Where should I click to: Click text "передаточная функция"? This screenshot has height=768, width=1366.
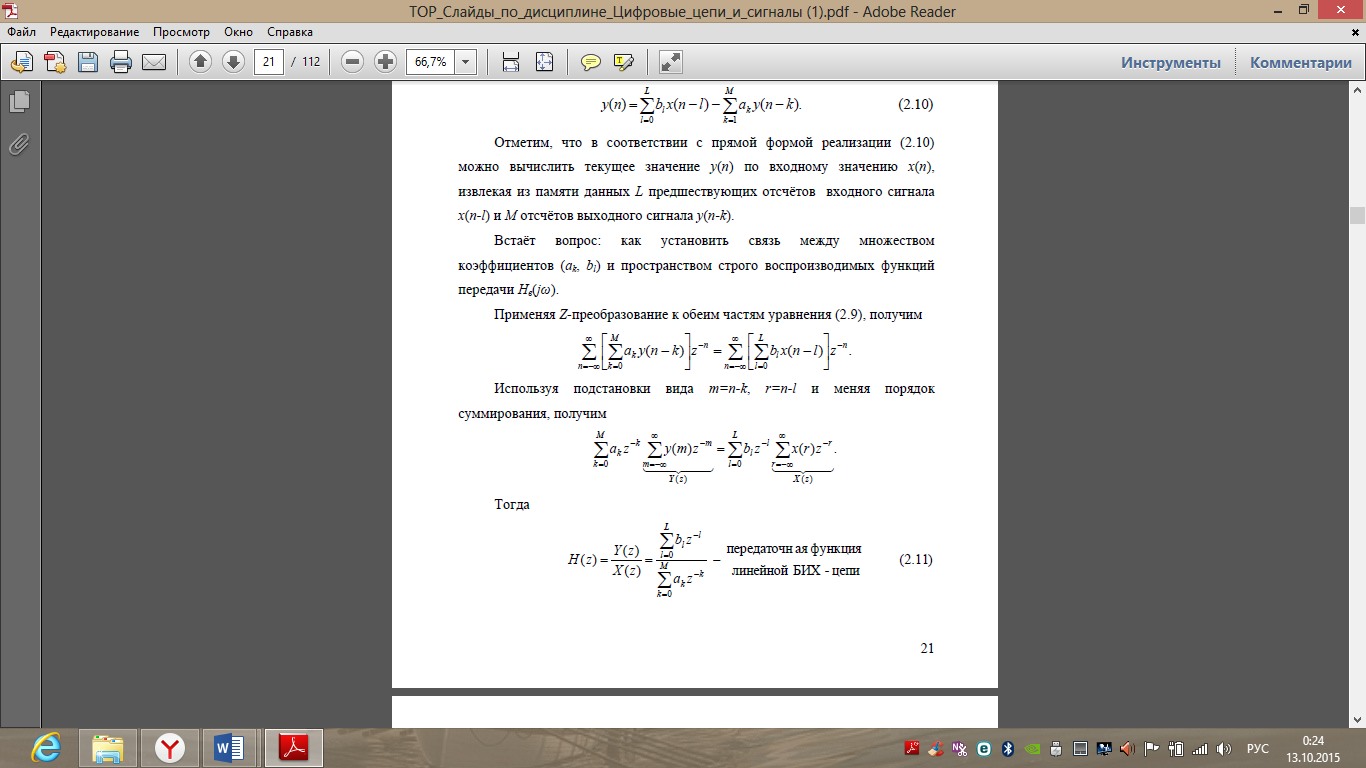(x=794, y=549)
